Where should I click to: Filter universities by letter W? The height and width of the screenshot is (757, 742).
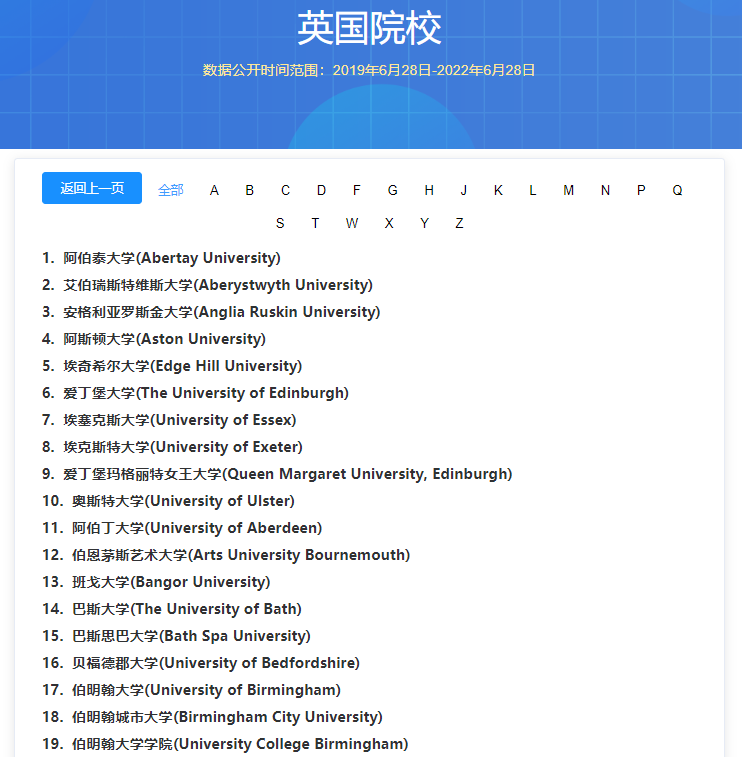click(x=352, y=223)
